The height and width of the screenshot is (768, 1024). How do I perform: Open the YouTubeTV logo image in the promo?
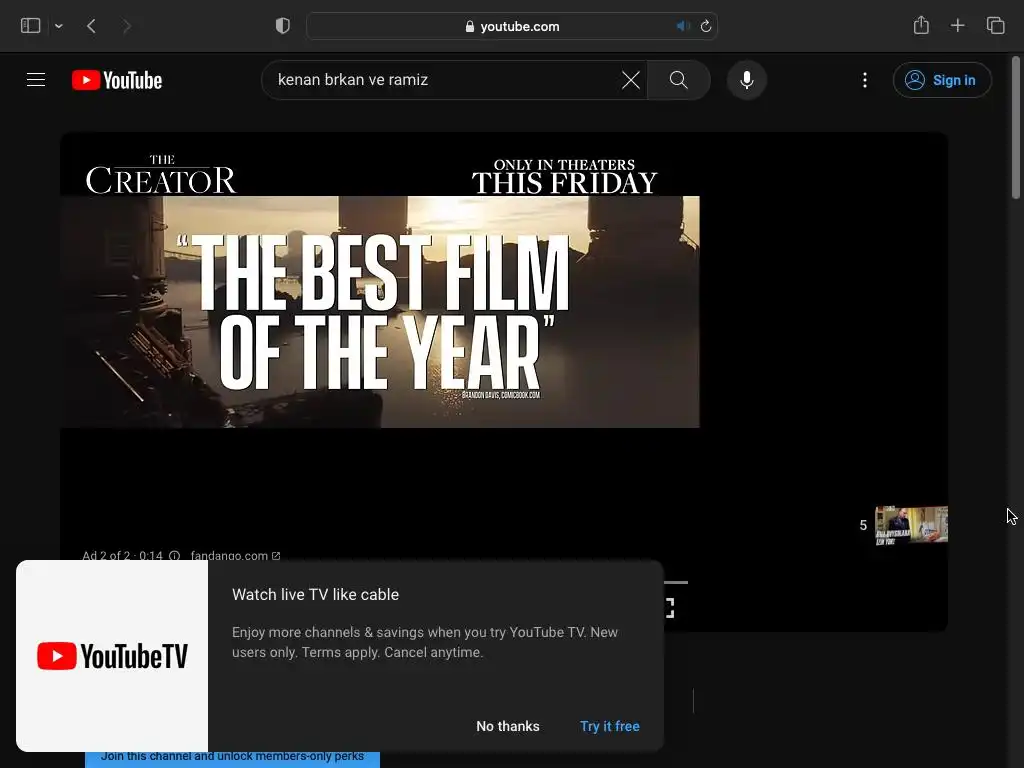(112, 656)
